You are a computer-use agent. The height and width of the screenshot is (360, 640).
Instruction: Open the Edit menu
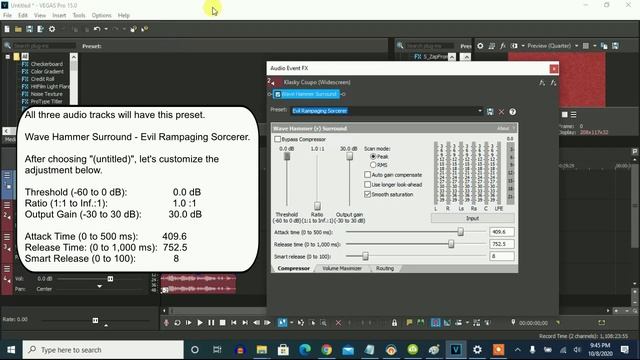22,15
